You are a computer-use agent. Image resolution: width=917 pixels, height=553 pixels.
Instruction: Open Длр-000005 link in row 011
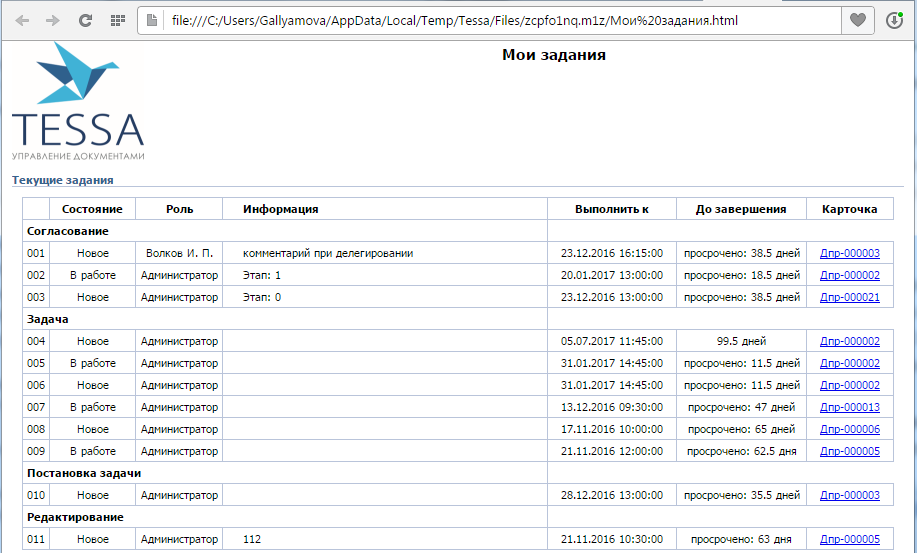849,540
